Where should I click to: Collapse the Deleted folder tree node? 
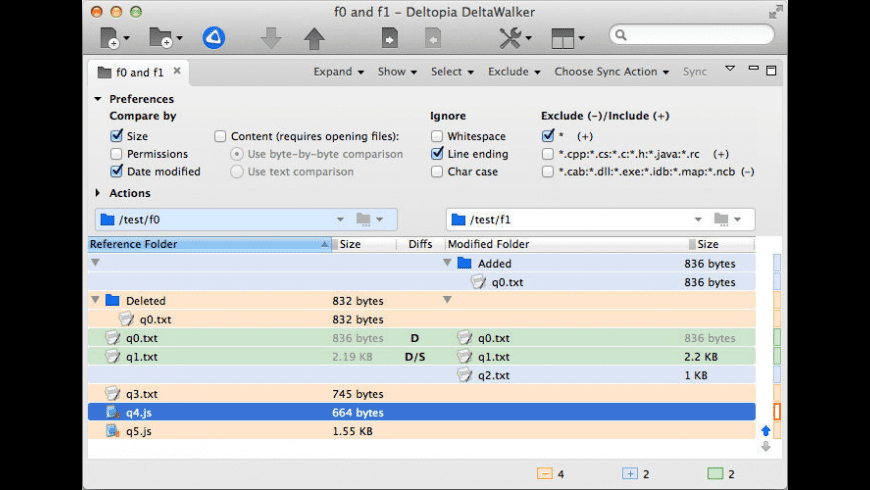[96, 300]
